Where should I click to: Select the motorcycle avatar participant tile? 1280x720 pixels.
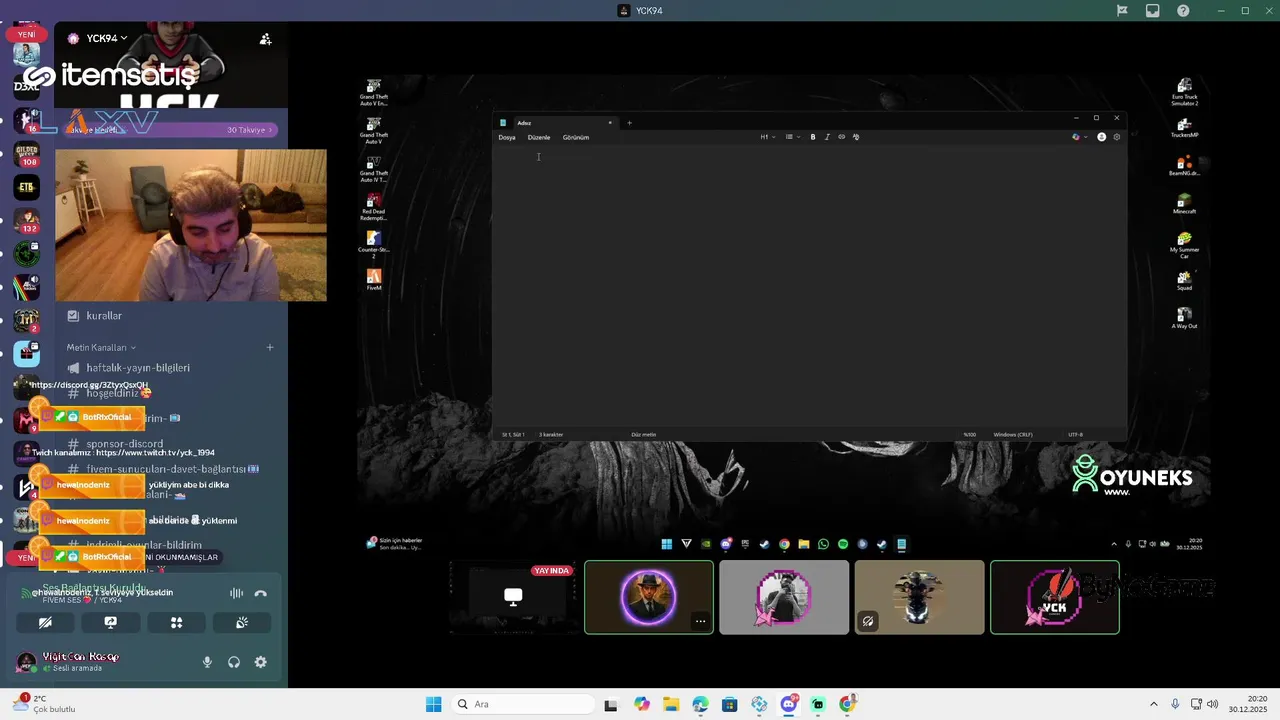click(x=919, y=597)
